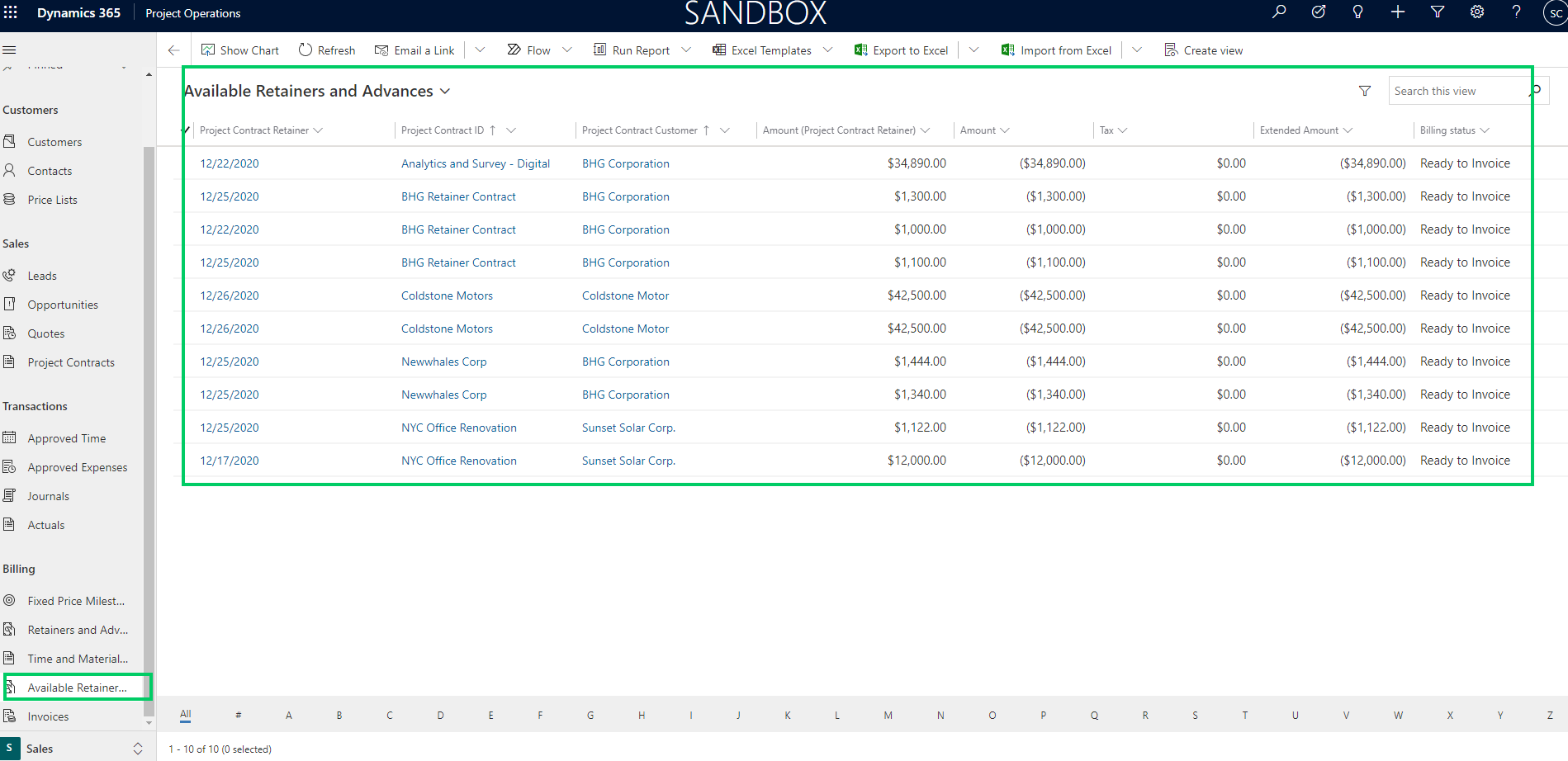Viewport: 1568px width, 761px height.
Task: Click the lightbulb assistant icon
Action: coord(1357,12)
